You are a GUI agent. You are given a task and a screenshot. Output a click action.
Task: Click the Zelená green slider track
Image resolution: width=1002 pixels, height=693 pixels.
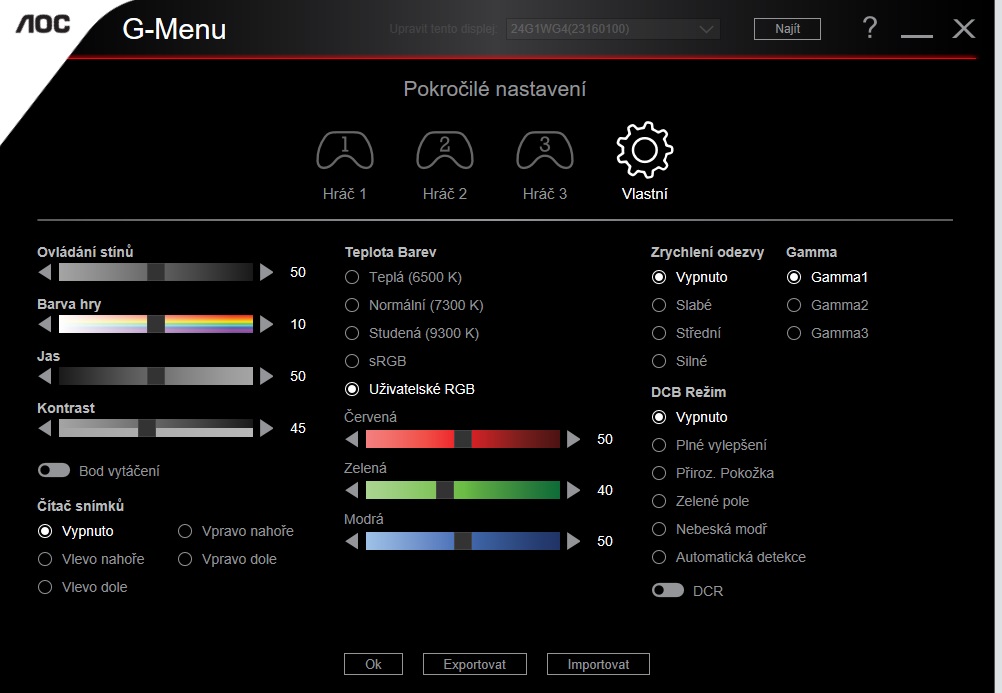463,490
